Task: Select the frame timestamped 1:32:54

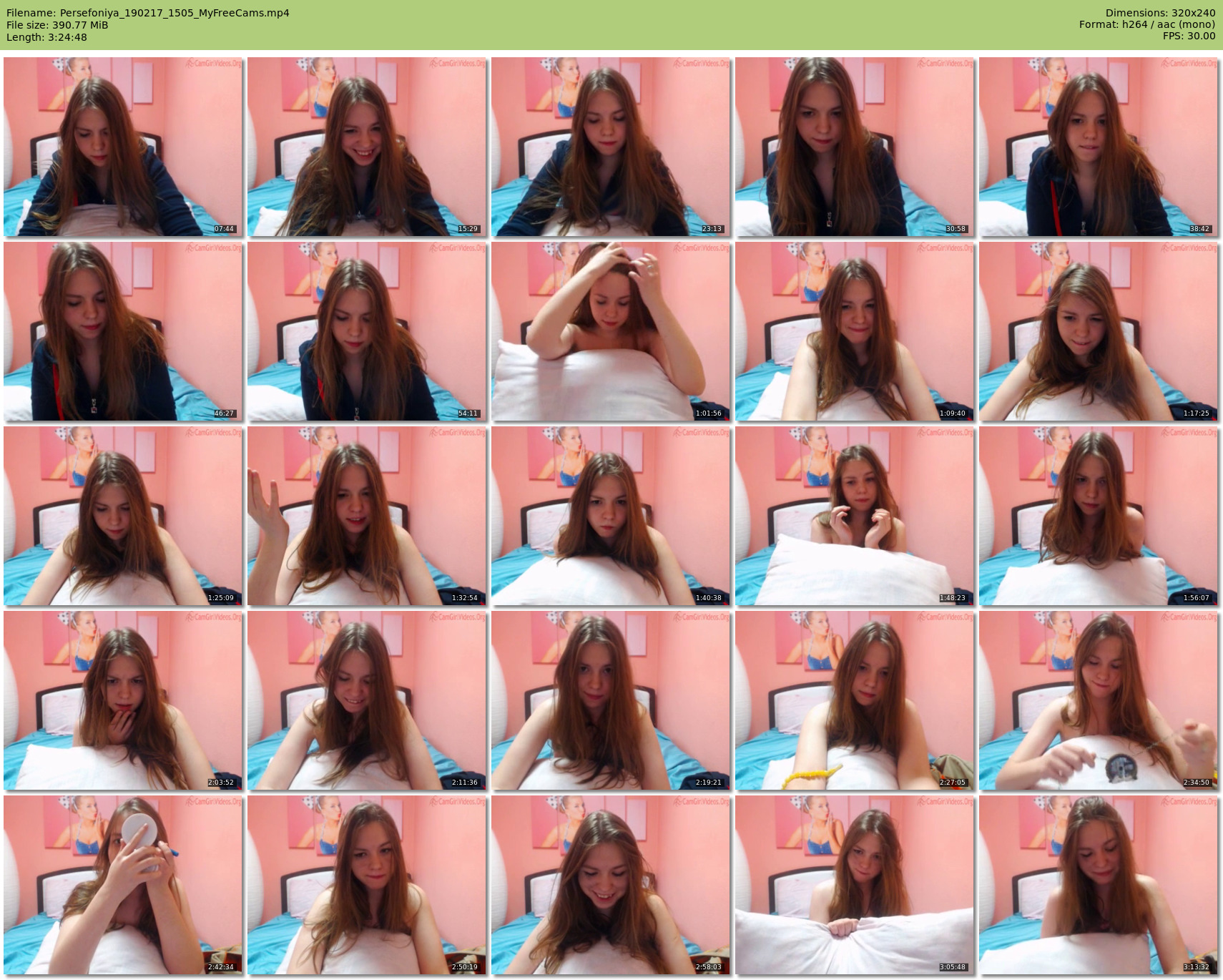Action: tap(367, 516)
